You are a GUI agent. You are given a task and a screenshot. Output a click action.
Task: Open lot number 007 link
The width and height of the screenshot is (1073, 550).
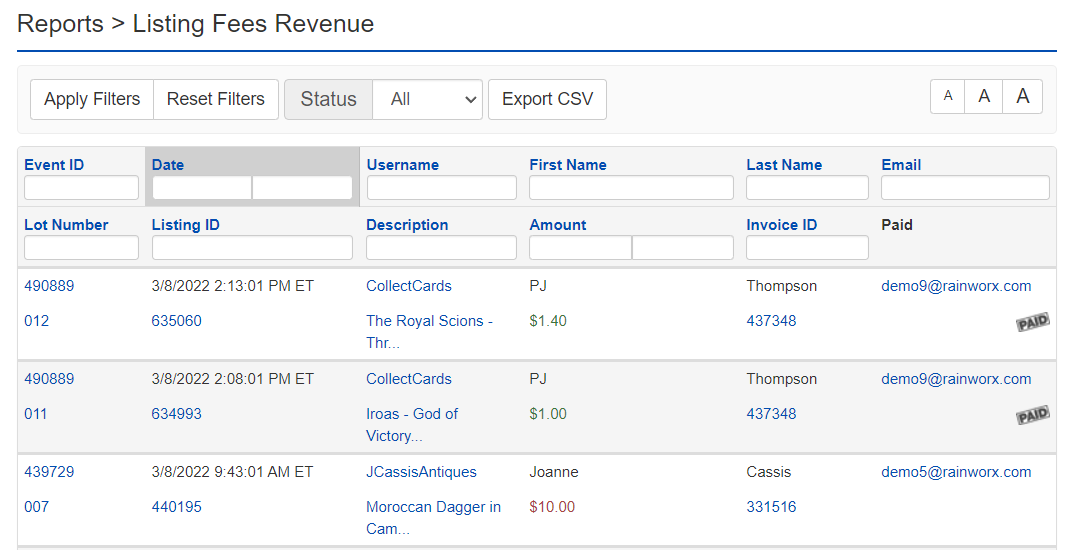point(36,507)
